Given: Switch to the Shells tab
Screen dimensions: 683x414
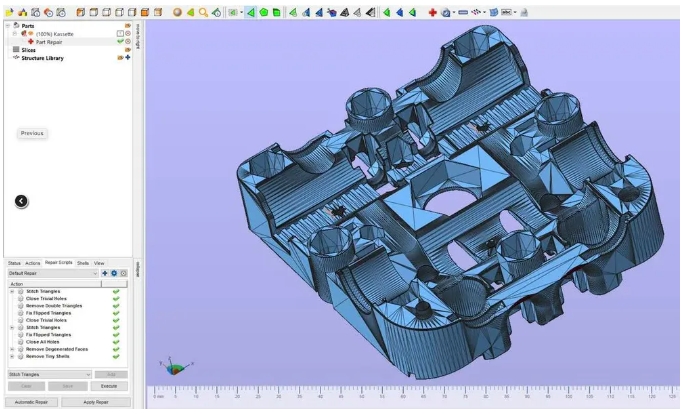Looking at the screenshot, I should click(83, 263).
